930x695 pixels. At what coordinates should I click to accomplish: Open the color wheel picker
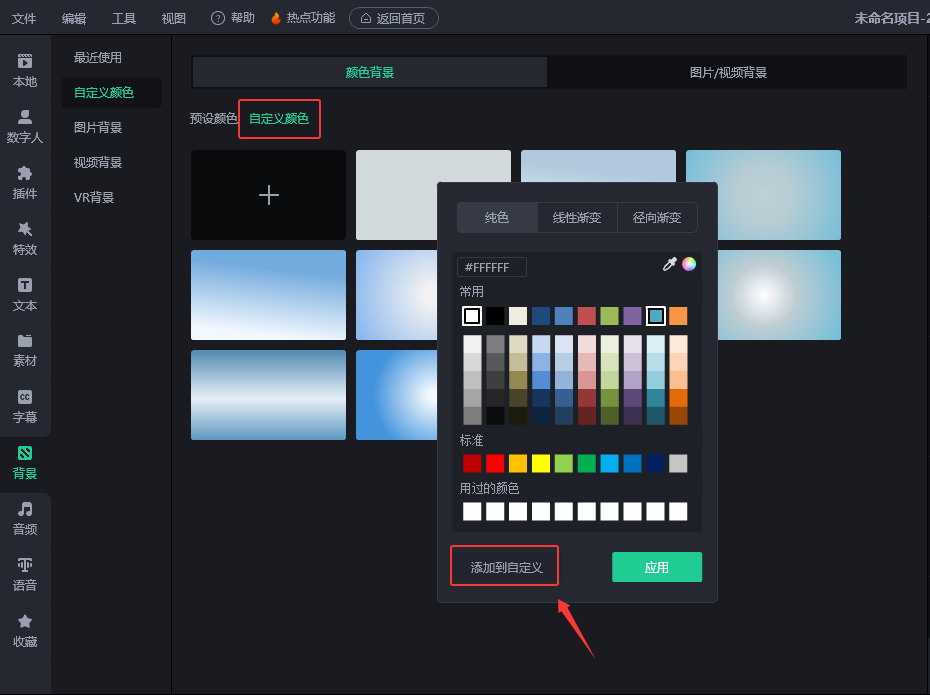(689, 264)
